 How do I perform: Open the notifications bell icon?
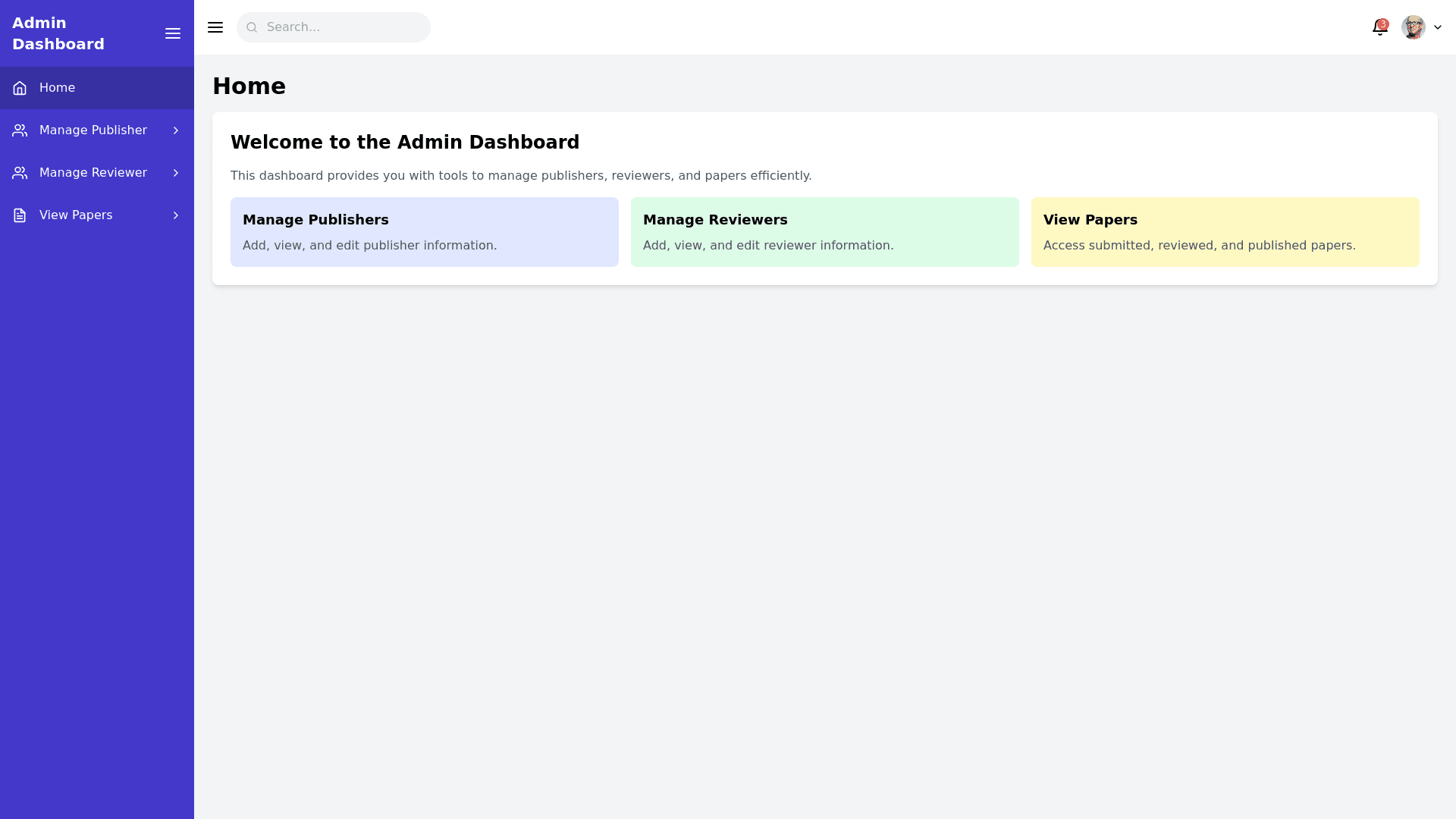1379,29
